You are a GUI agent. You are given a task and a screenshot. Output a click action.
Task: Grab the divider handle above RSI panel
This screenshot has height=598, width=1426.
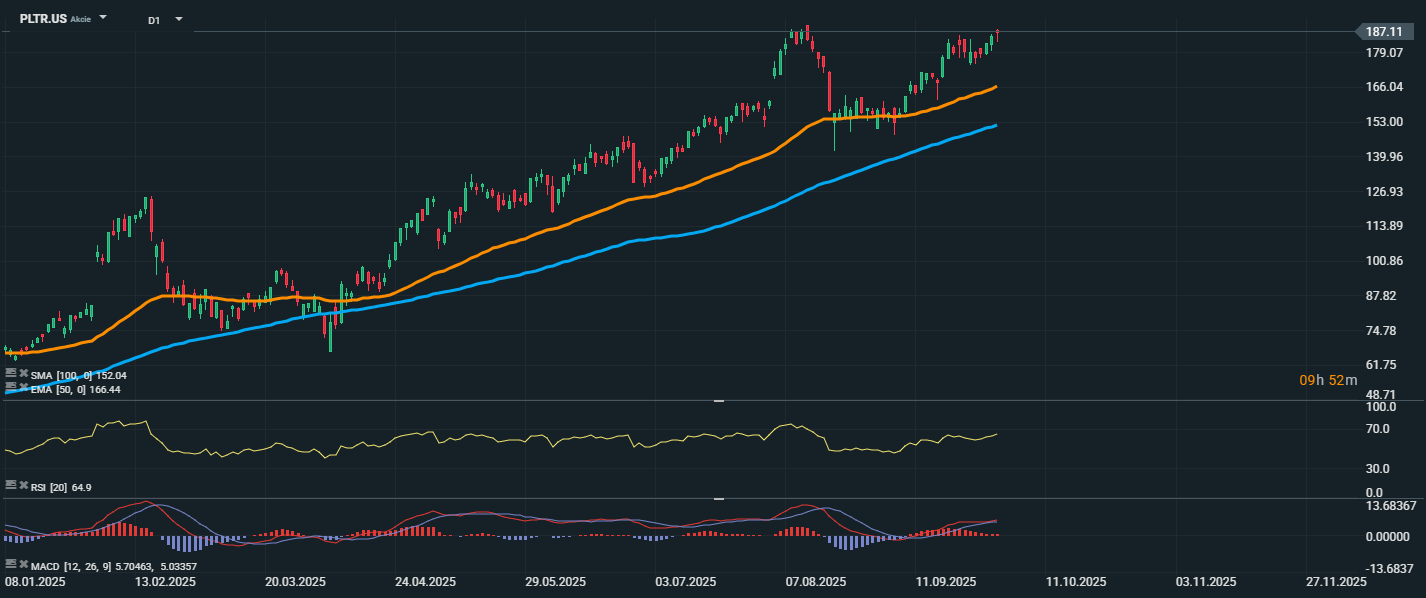click(717, 401)
